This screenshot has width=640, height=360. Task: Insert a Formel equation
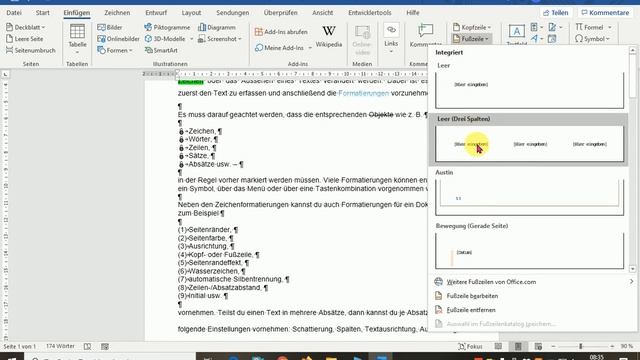coord(593,27)
